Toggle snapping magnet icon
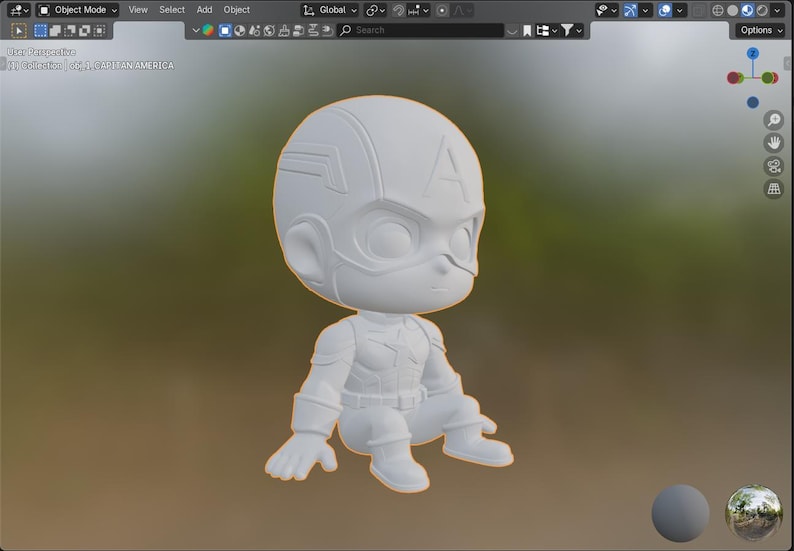The height and width of the screenshot is (551, 794). (x=399, y=10)
